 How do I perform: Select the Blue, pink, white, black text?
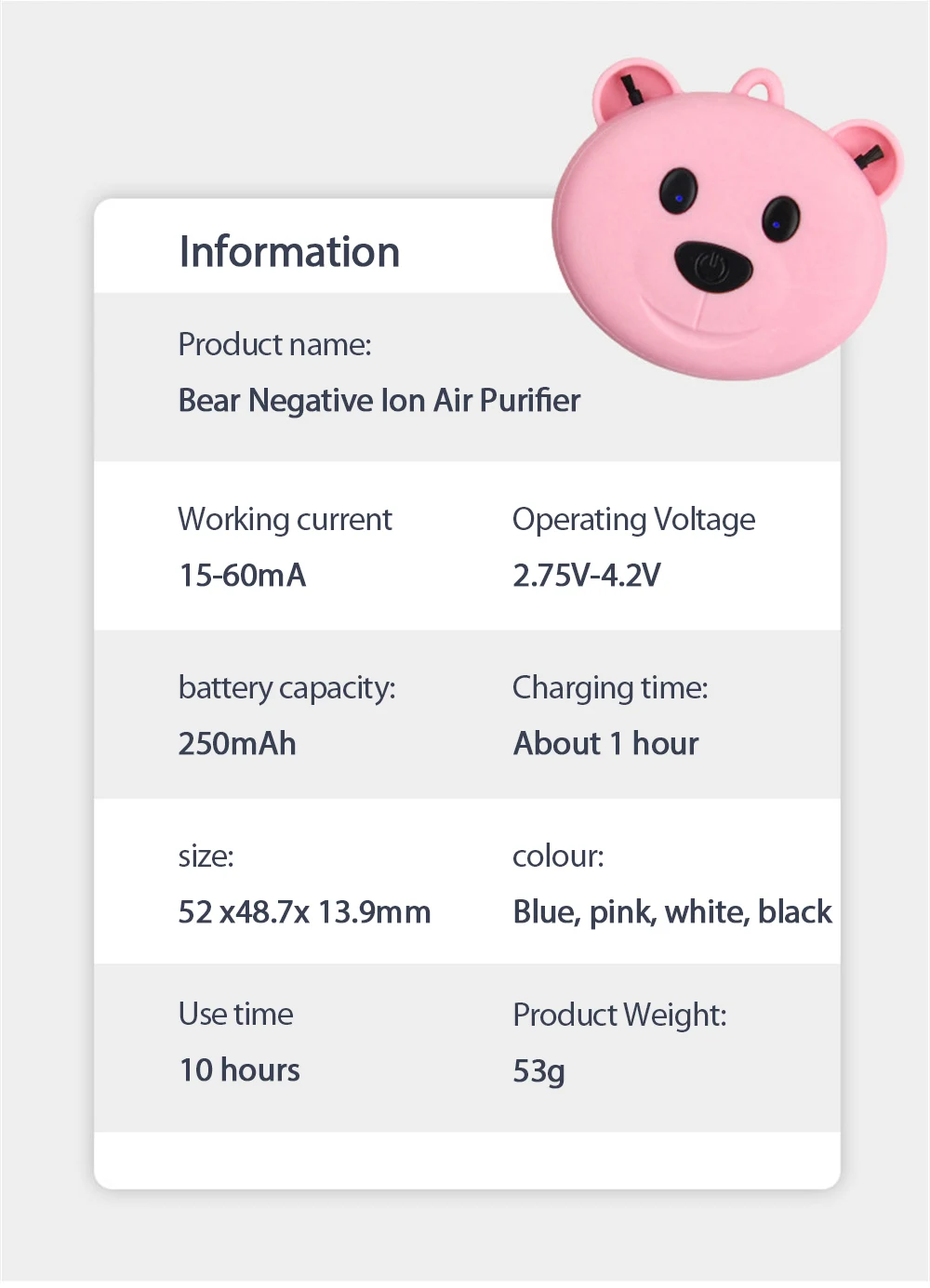pyautogui.click(x=672, y=912)
